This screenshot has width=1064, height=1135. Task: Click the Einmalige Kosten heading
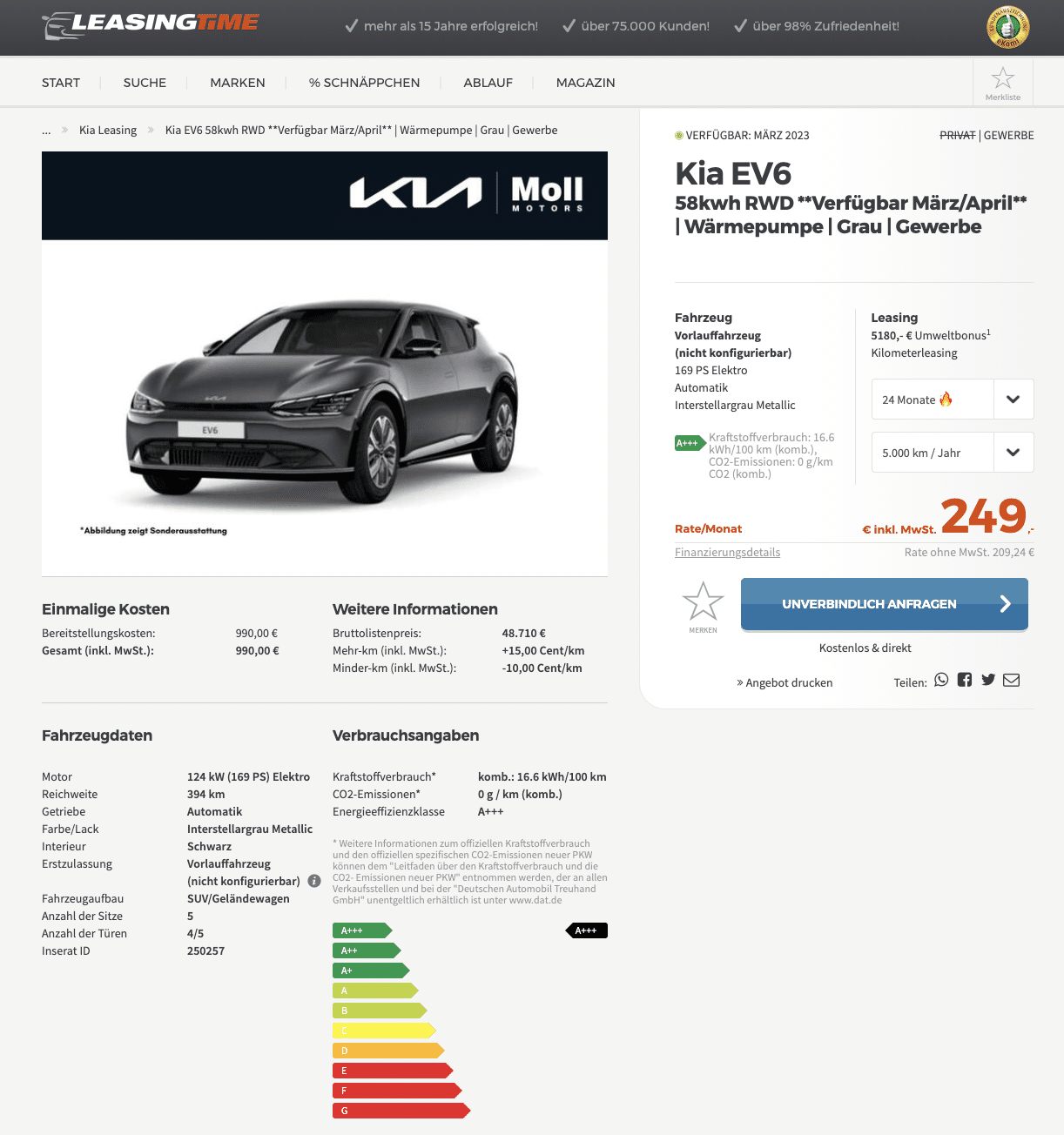point(105,609)
